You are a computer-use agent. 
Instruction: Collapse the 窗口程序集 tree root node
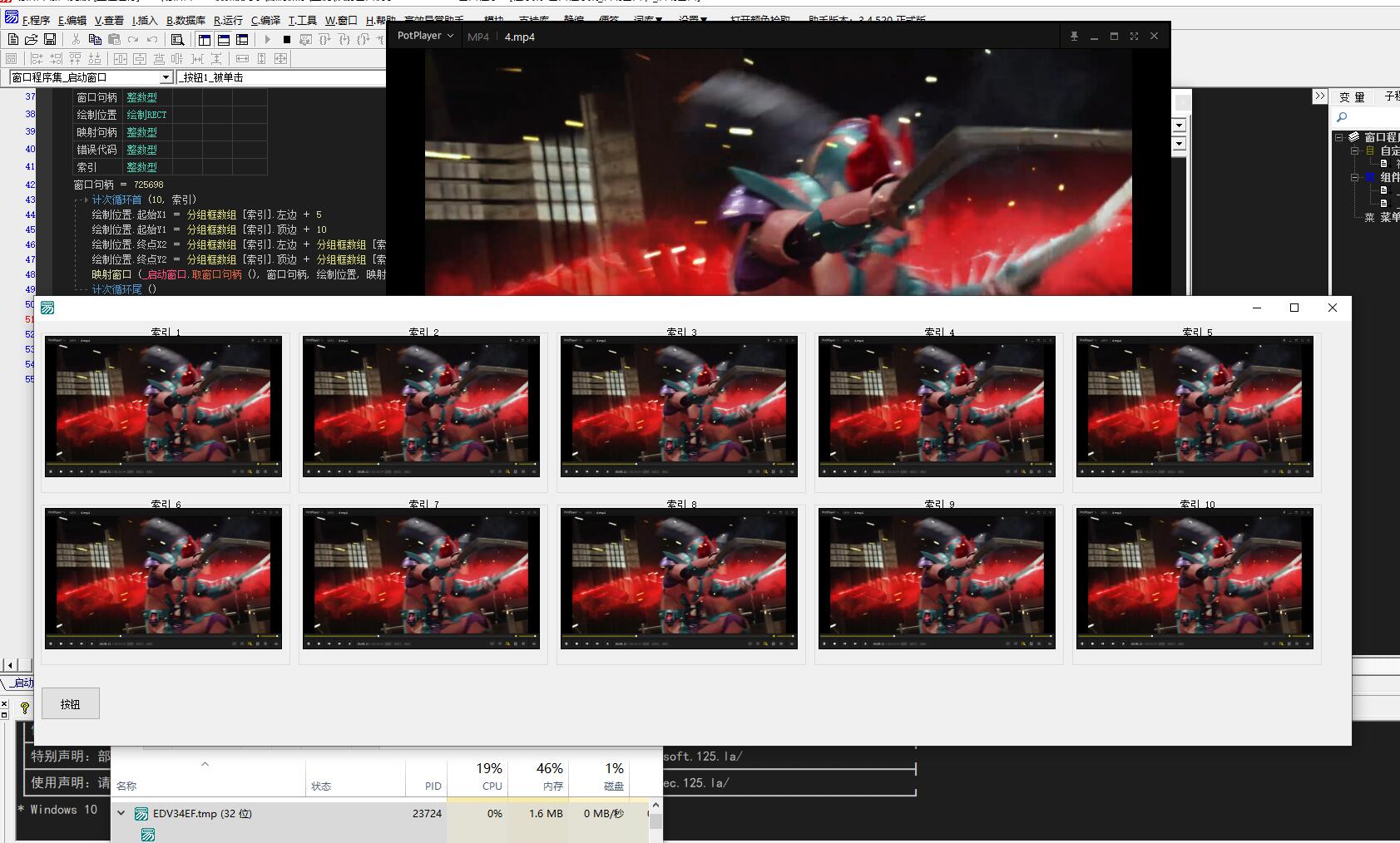pos(1339,137)
